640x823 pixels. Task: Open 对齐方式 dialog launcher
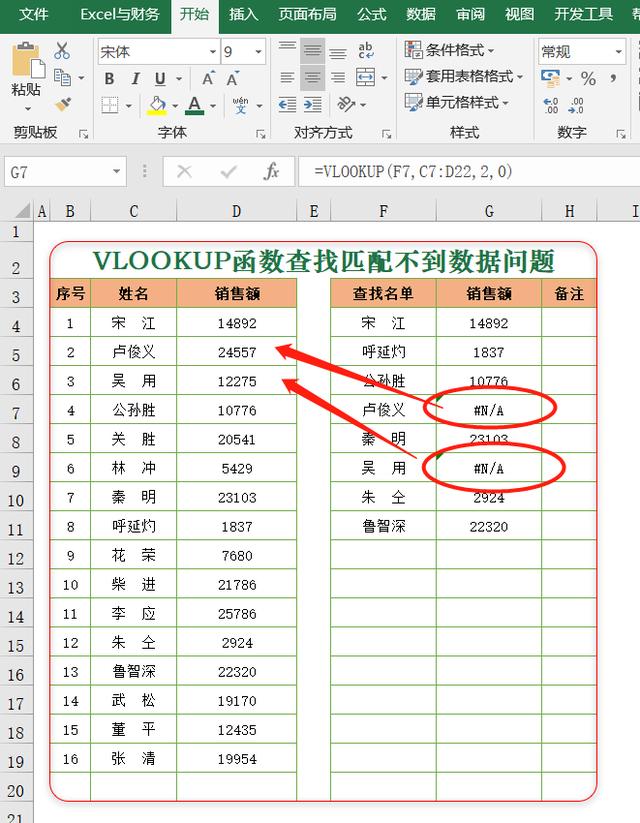point(387,134)
